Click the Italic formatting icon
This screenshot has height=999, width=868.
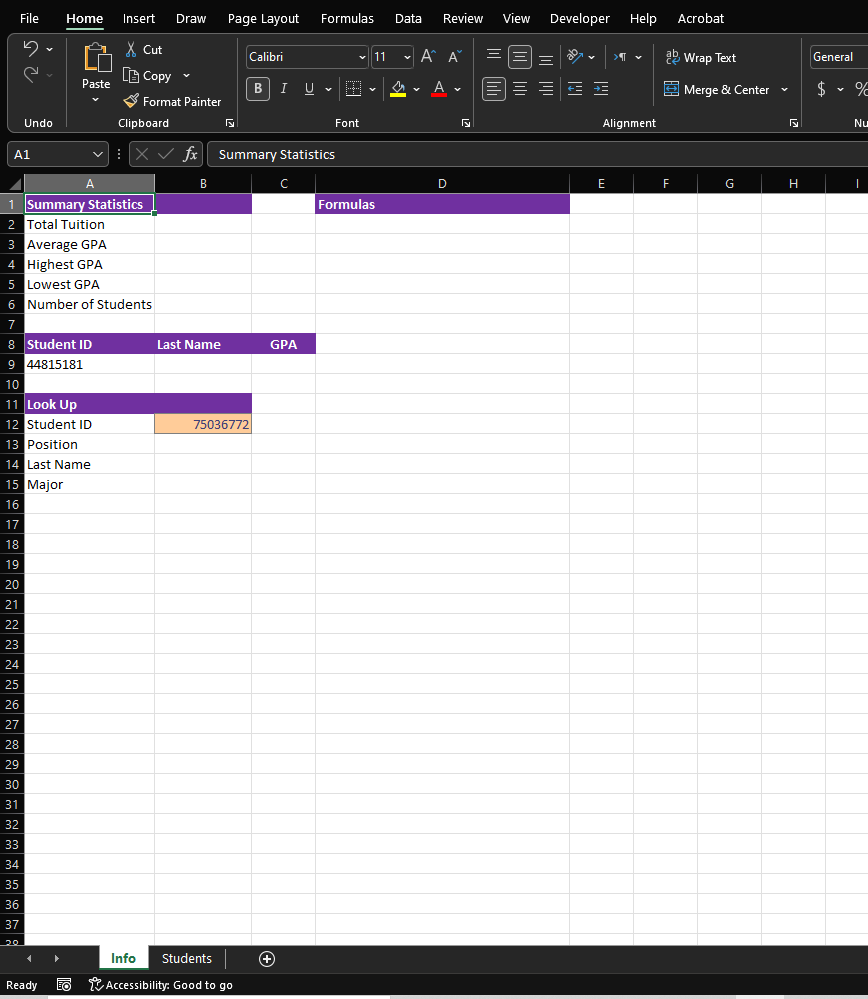tap(283, 89)
